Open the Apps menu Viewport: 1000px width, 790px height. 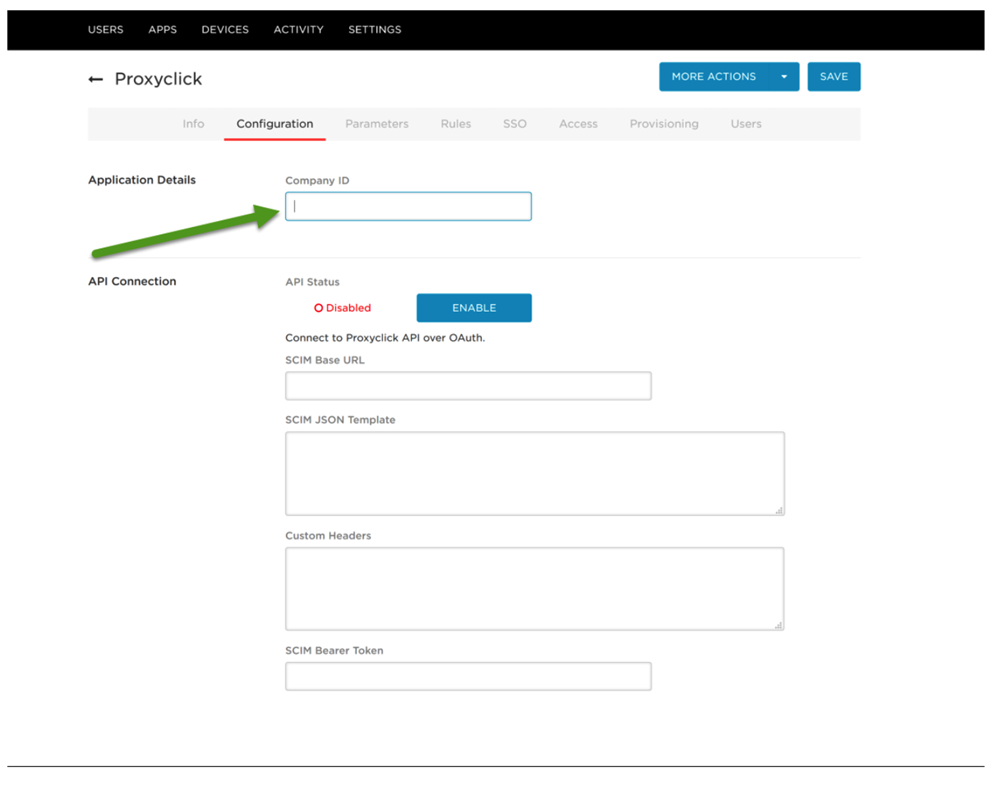tap(163, 29)
